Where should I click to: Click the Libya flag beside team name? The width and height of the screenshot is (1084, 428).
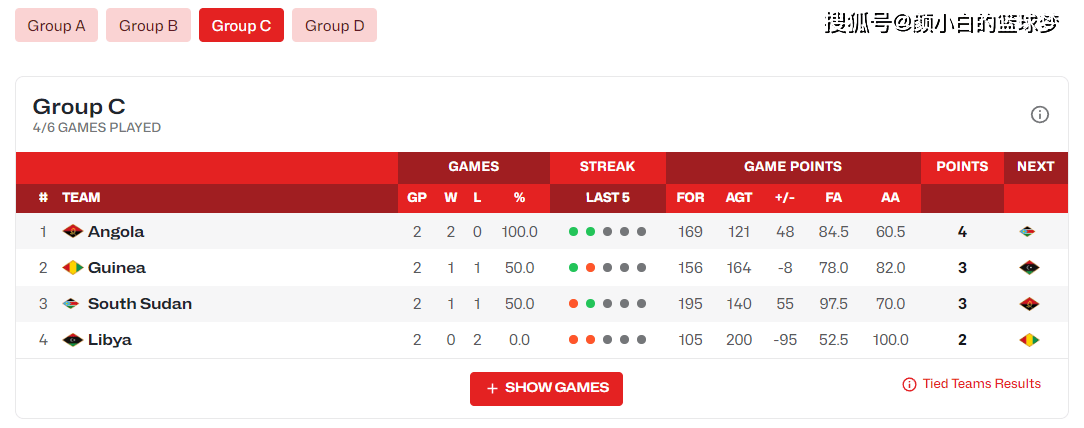pyautogui.click(x=72, y=340)
